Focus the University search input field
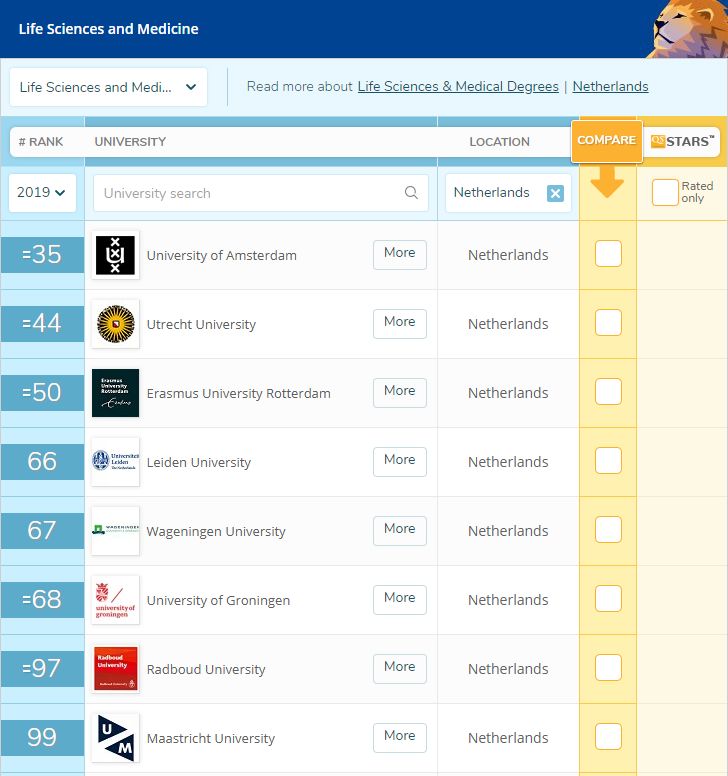The image size is (728, 776). tap(261, 193)
